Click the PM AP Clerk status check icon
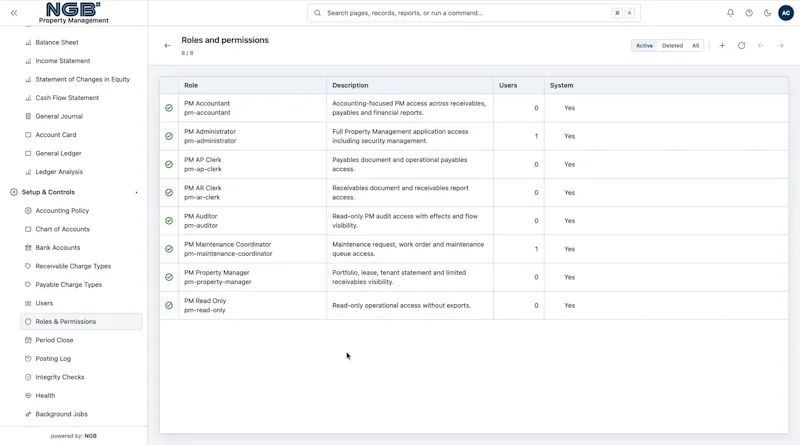This screenshot has width=800, height=445. 169,164
